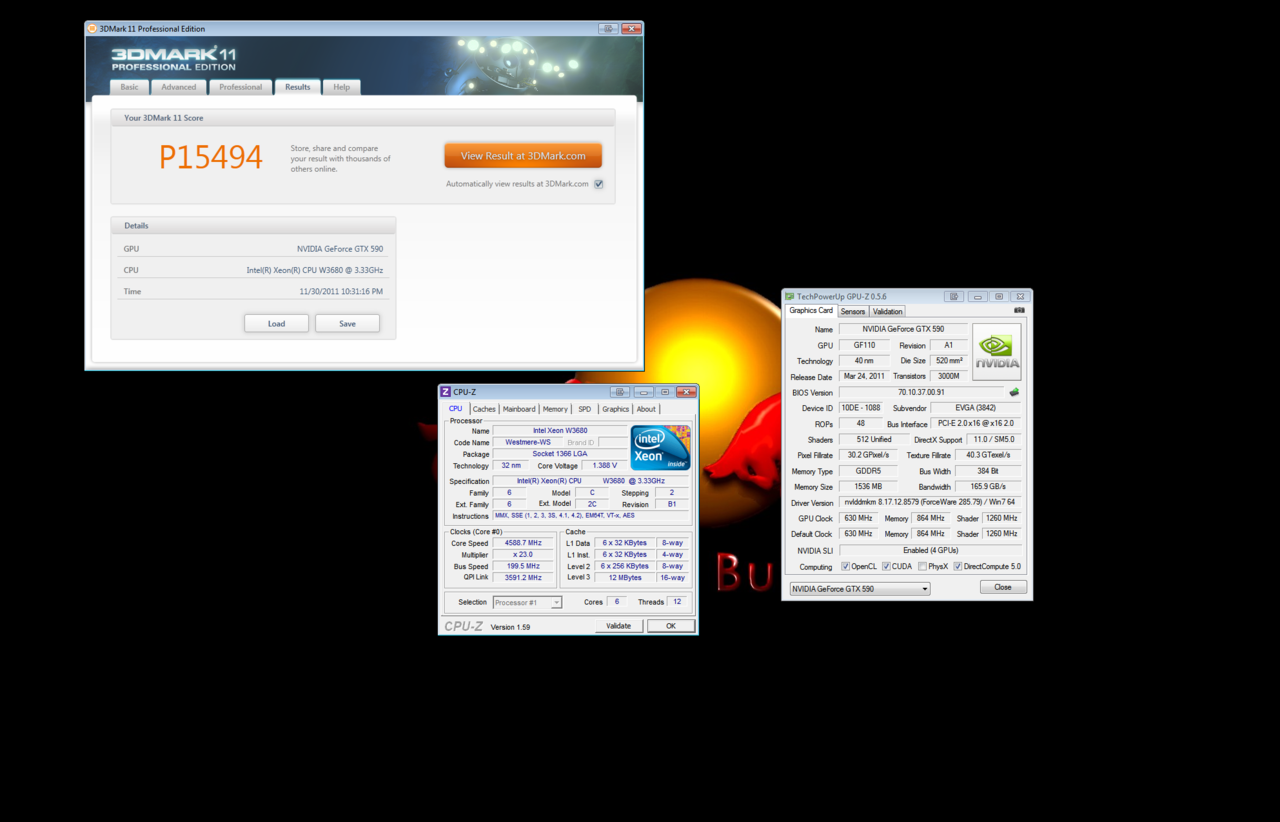Select the CPU tab in CPU-Z
Screen dimensions: 1280x822
pyautogui.click(x=456, y=408)
